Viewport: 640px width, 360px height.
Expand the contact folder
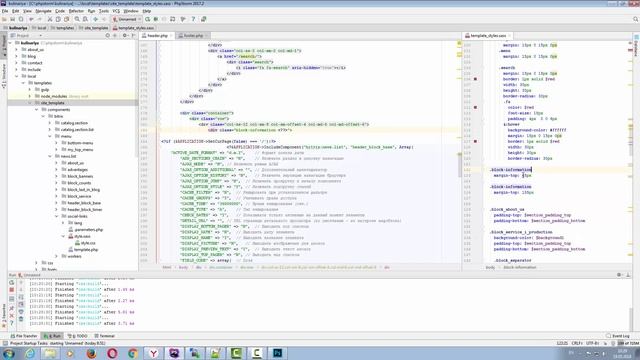click(16, 63)
